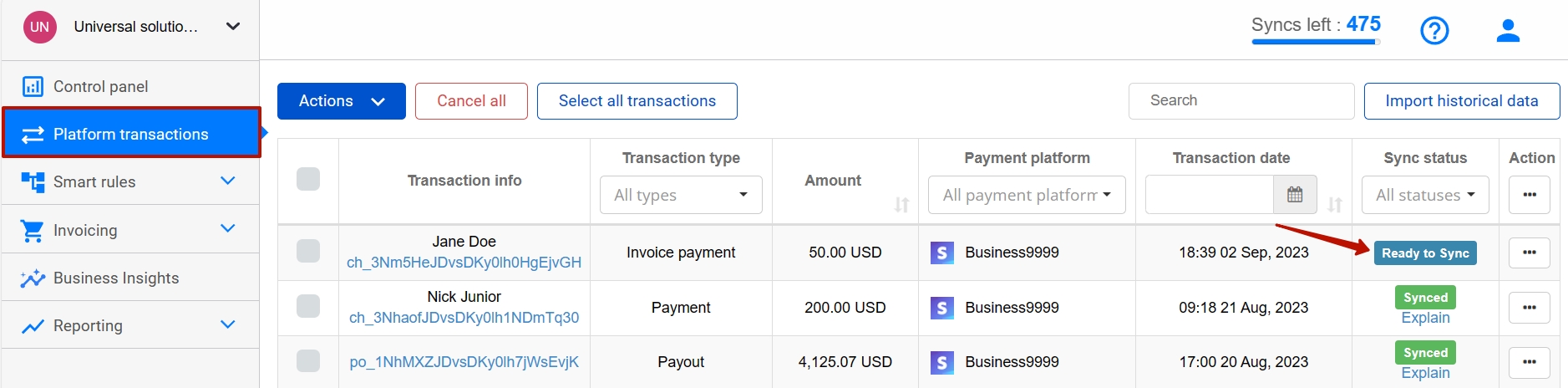Viewport: 1568px width, 388px height.
Task: Click the help question mark icon
Action: (x=1434, y=31)
